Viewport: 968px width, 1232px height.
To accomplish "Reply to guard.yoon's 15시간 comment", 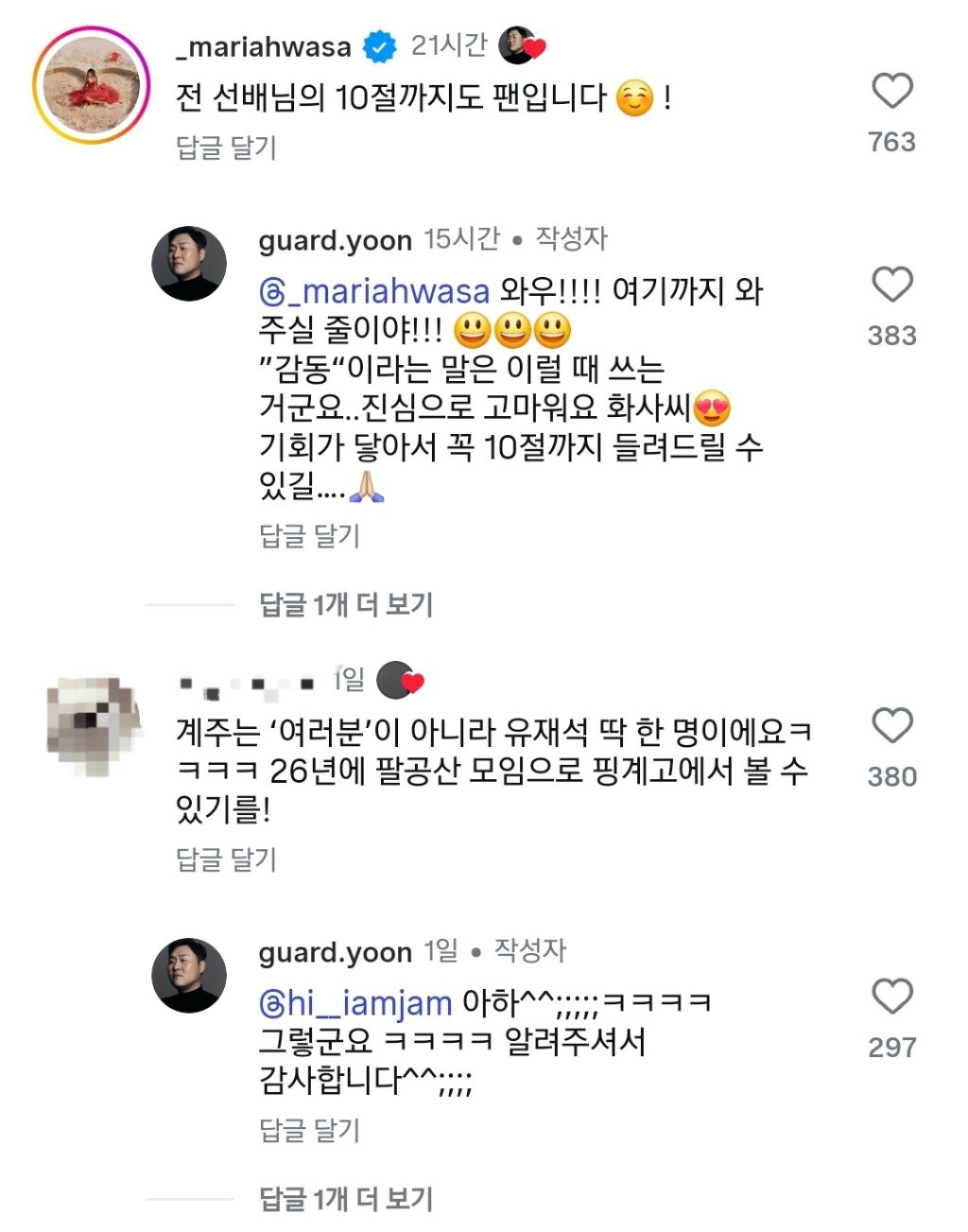I will [x=309, y=536].
